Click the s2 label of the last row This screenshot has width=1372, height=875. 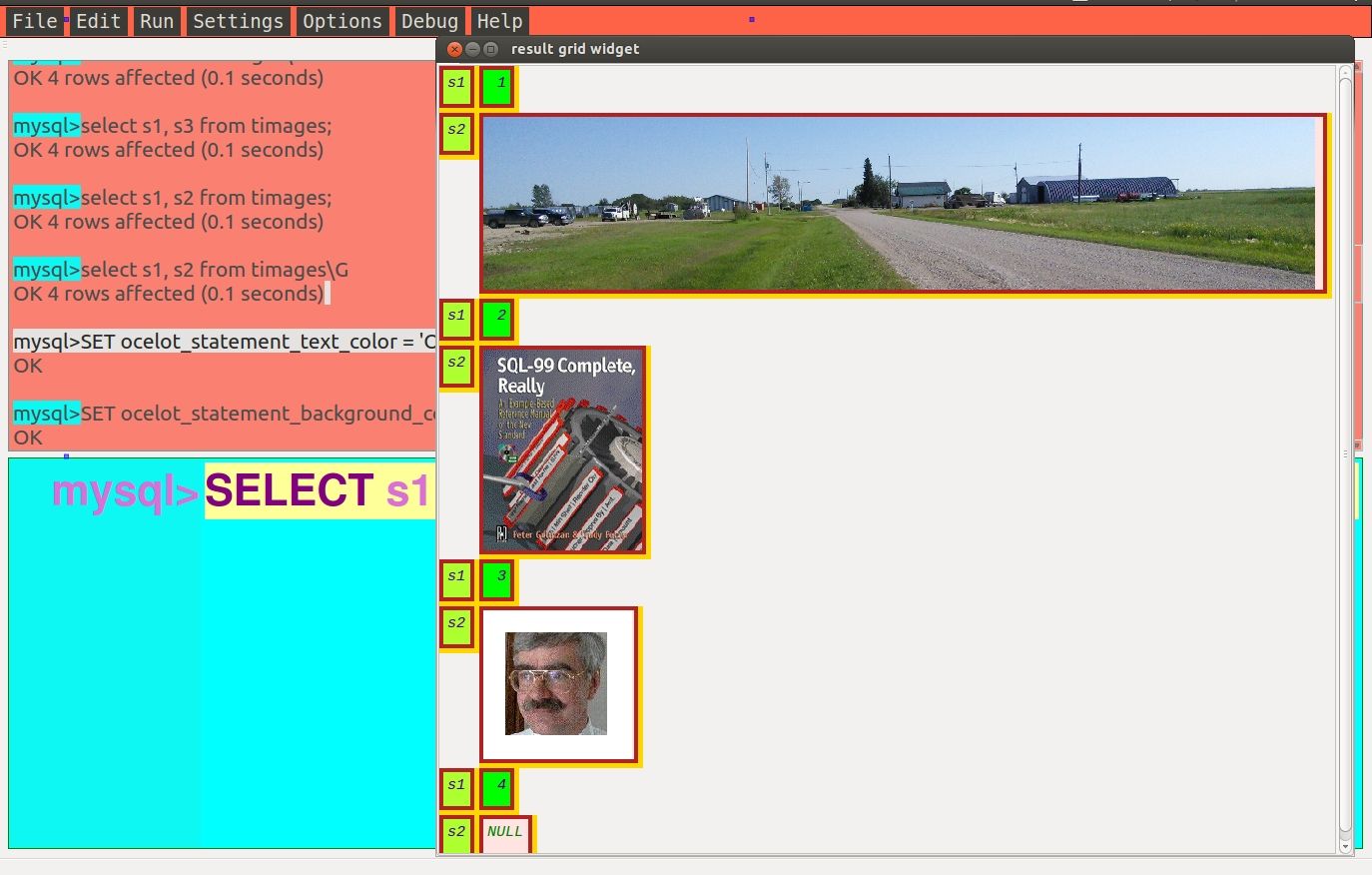pos(455,832)
